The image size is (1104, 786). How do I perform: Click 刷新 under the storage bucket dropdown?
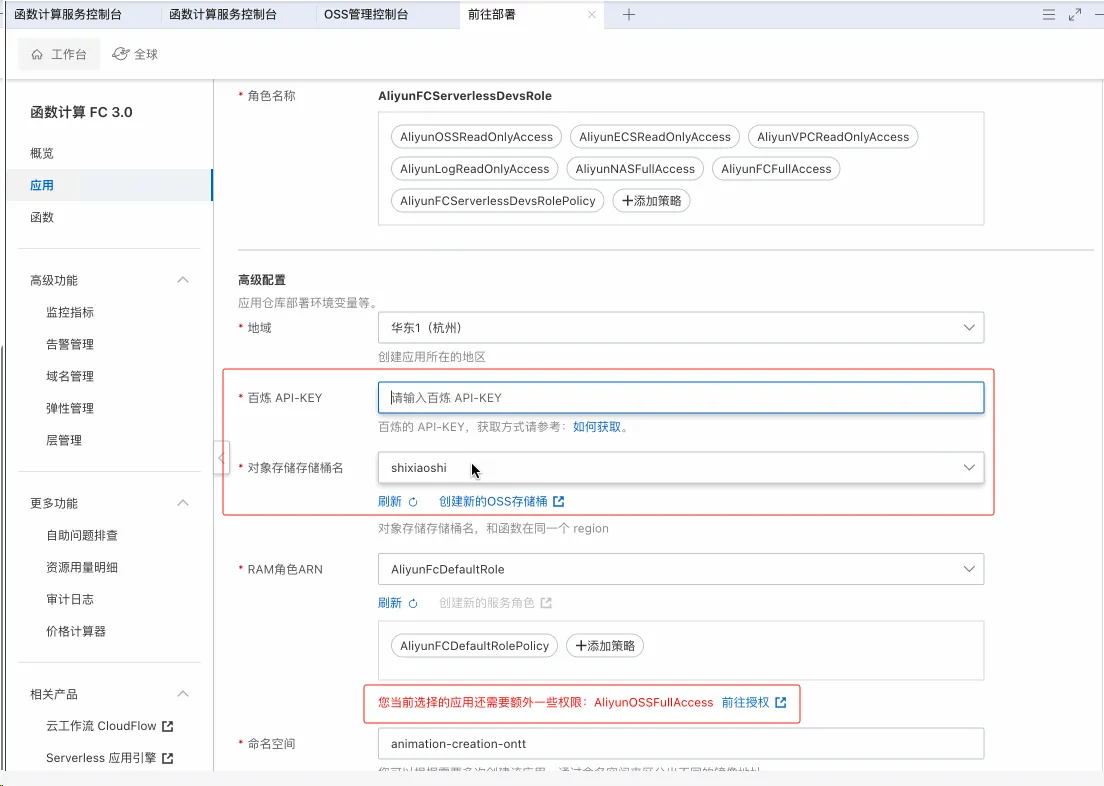click(390, 501)
